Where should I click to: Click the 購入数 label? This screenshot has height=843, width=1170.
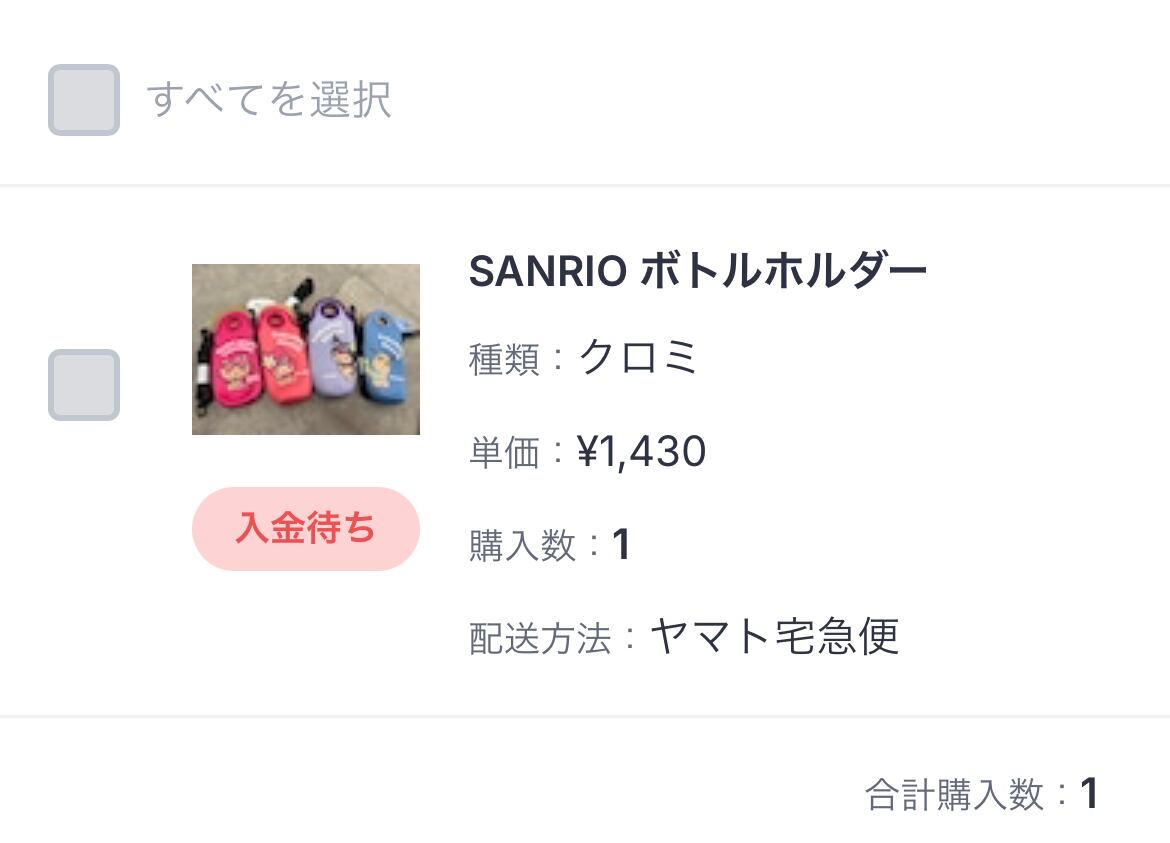coord(523,546)
